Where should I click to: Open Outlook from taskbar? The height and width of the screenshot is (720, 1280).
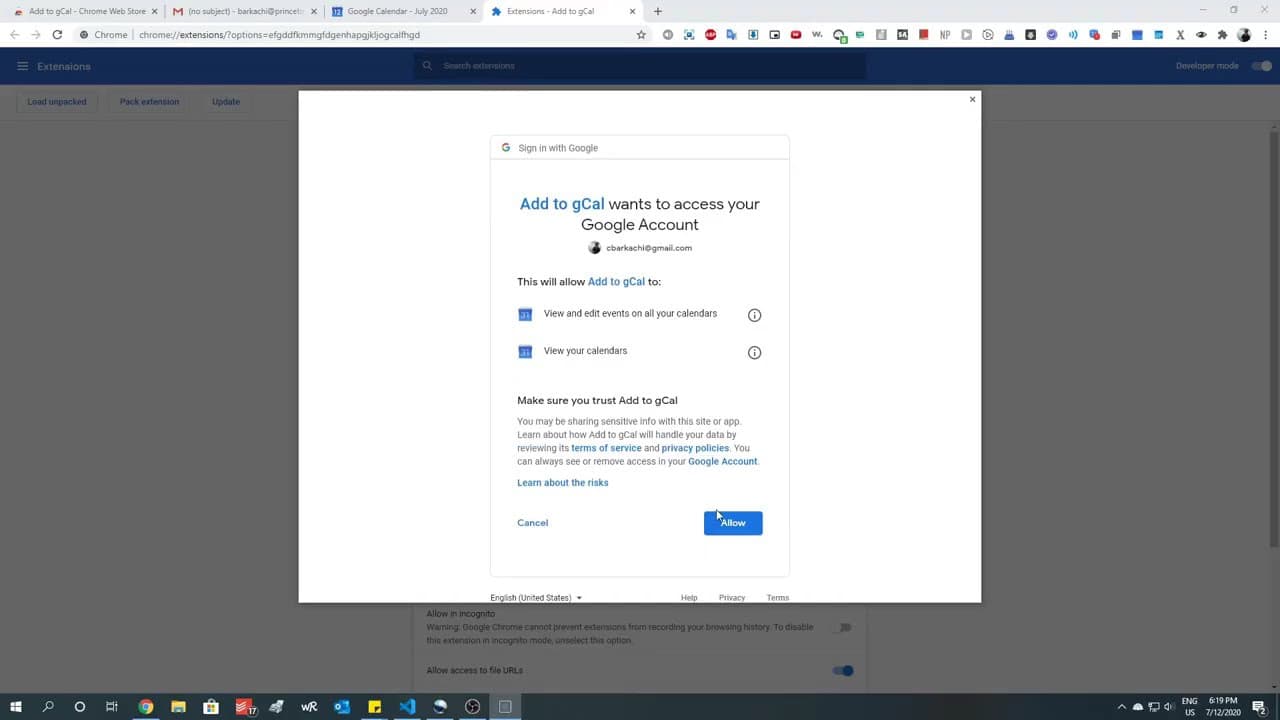(x=342, y=707)
